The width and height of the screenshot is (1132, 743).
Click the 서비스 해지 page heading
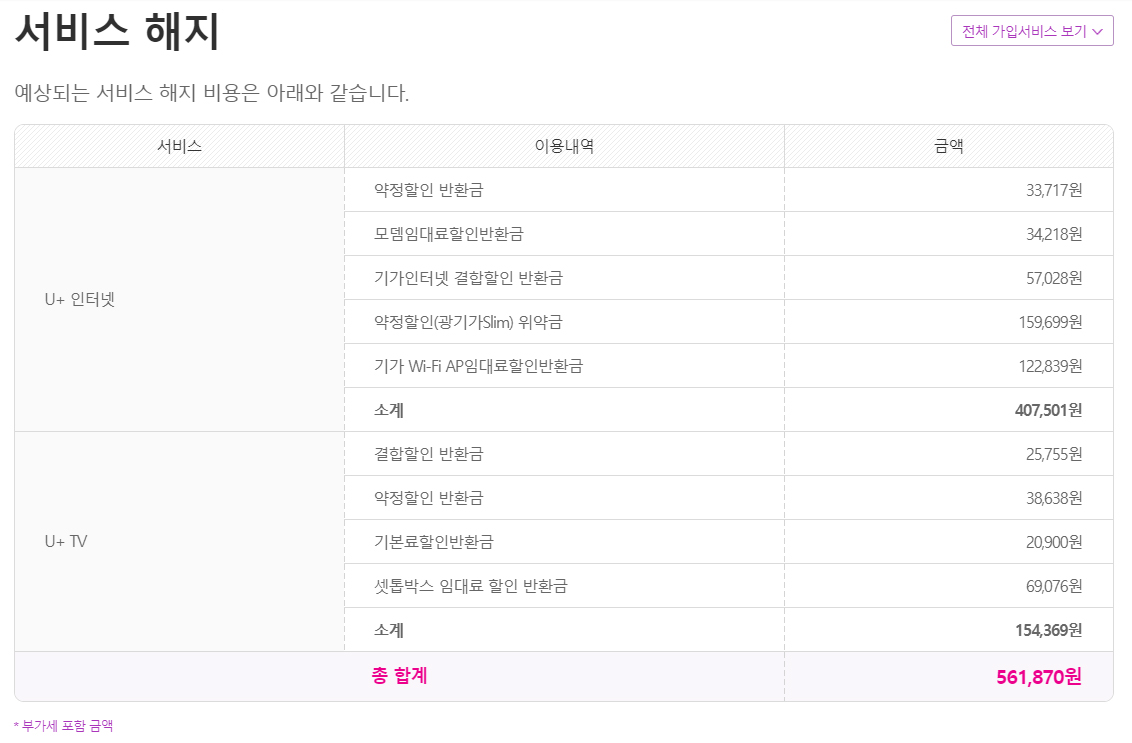pos(117,33)
